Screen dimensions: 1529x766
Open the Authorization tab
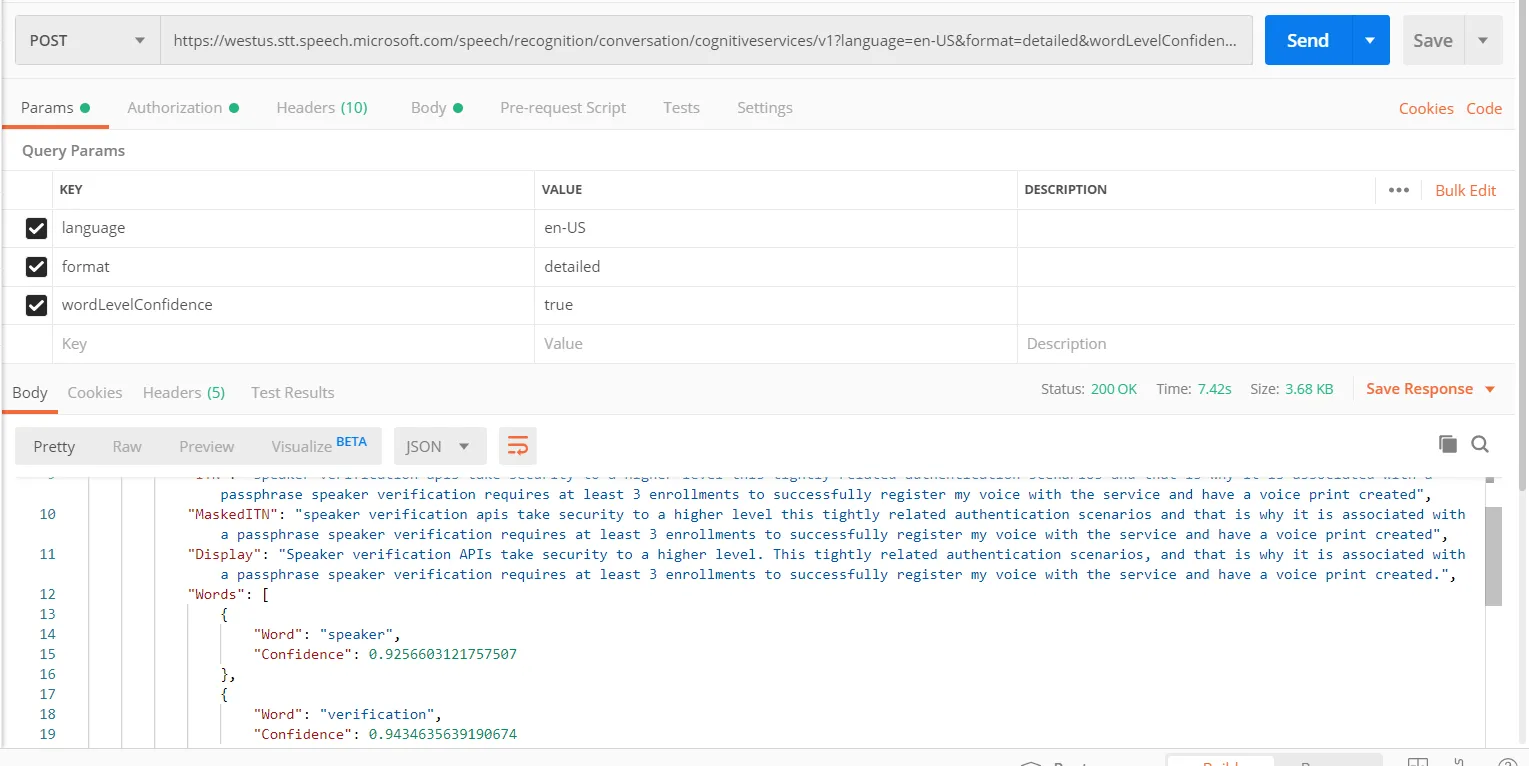[x=183, y=108]
